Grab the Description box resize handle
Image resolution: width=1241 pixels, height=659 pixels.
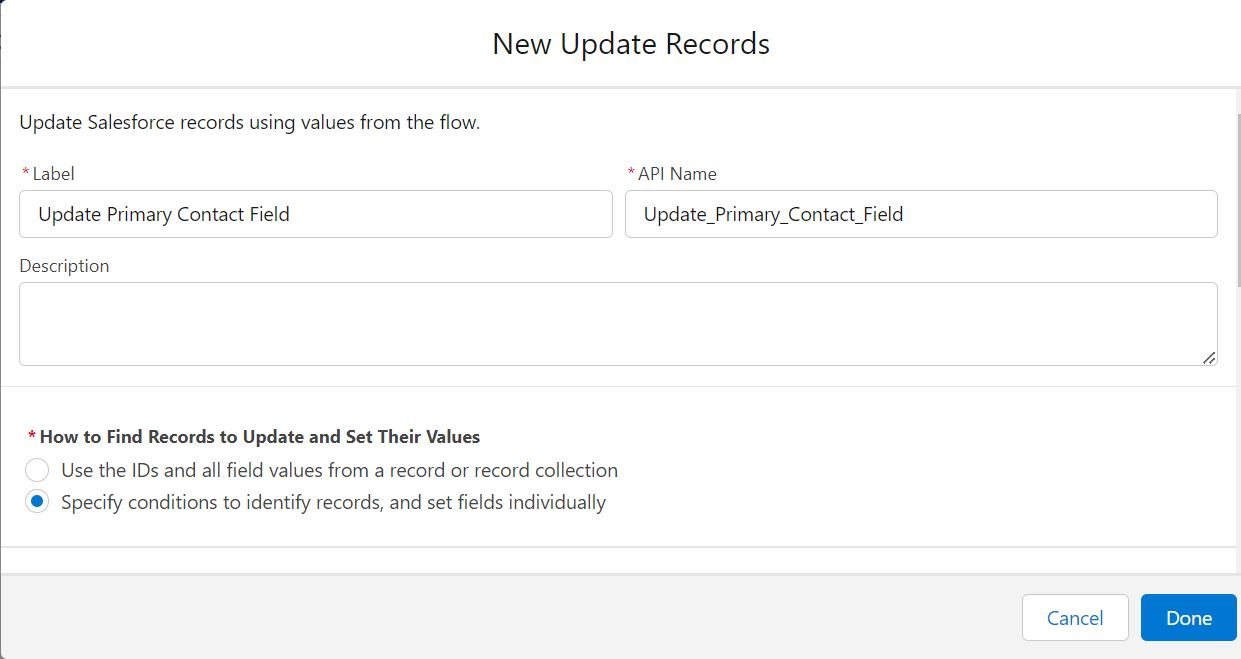click(1209, 357)
